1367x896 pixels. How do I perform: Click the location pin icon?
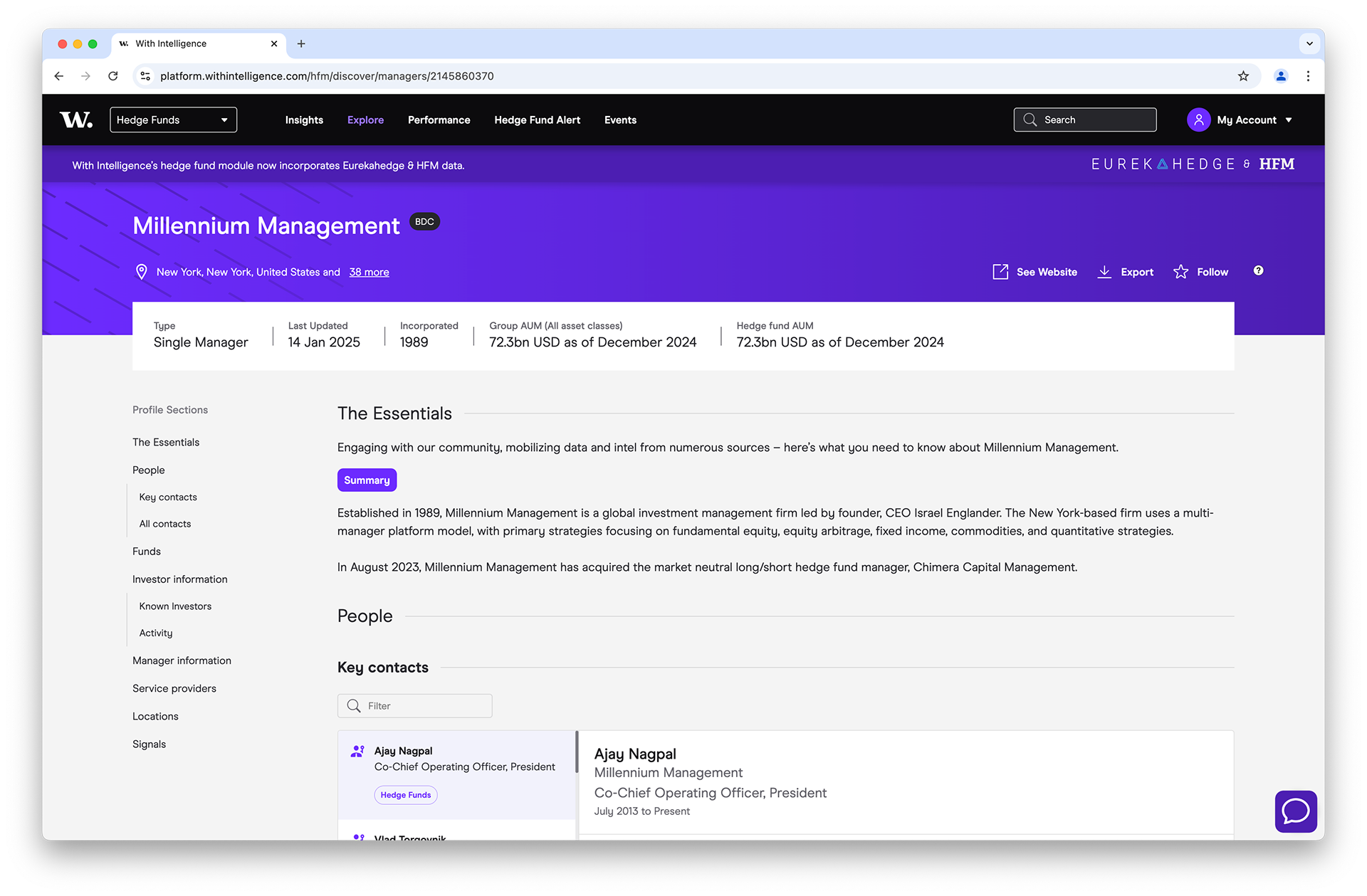[142, 272]
